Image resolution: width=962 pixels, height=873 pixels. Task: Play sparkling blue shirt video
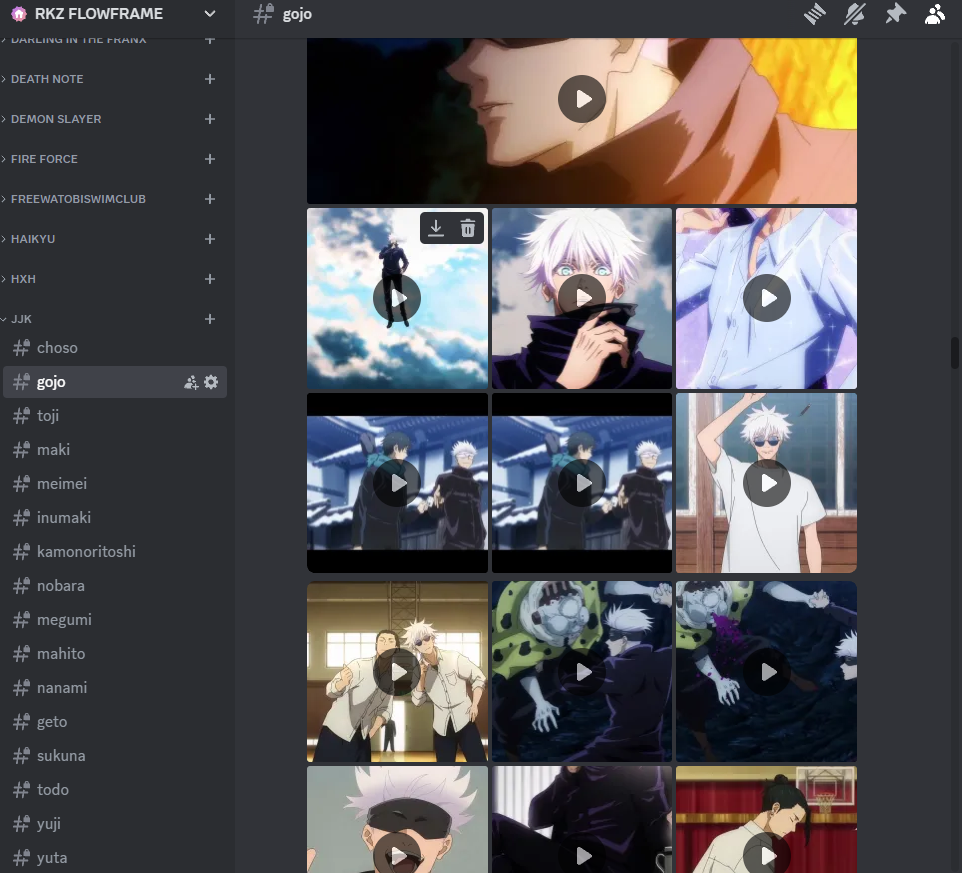[767, 298]
